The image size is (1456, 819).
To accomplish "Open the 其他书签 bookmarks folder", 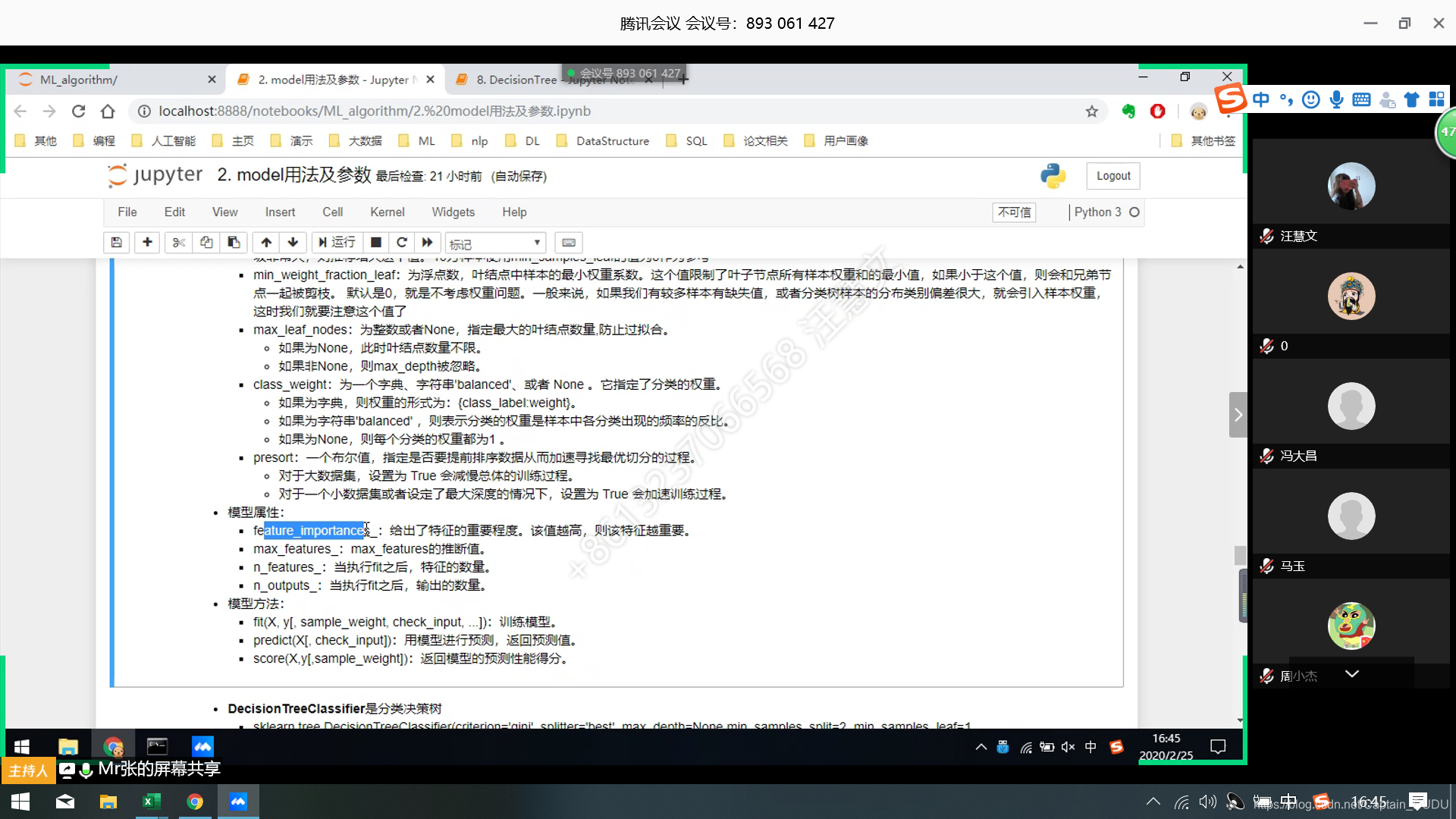I will [1203, 141].
